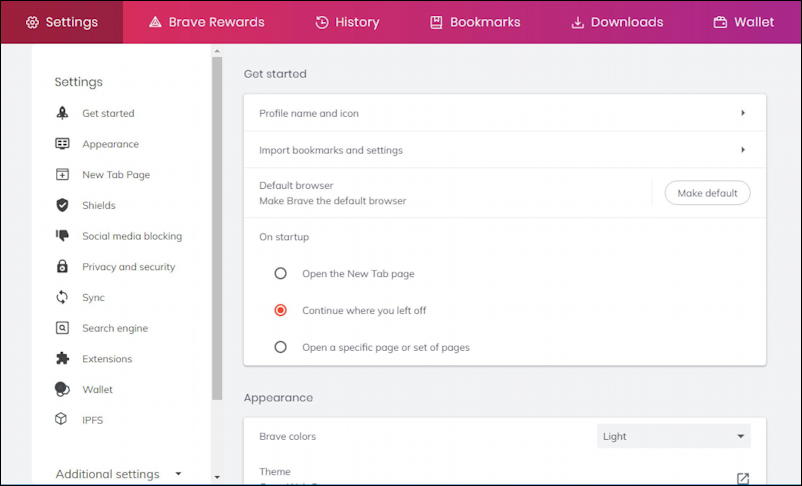Open the Theme external link icon
This screenshot has height=486, width=802.
click(743, 479)
